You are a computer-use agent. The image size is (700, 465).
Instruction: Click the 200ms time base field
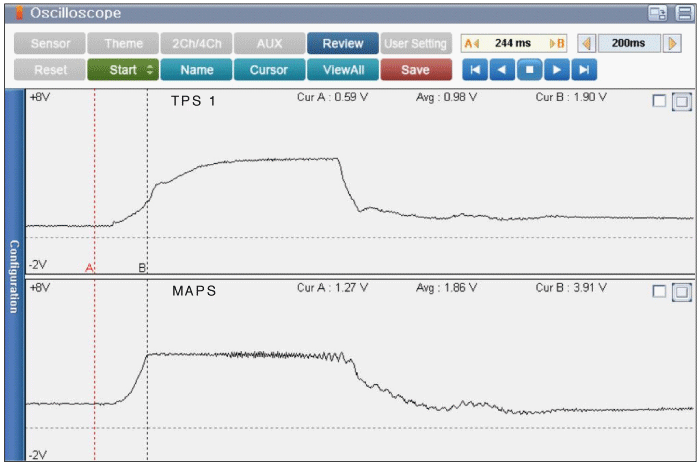629,43
